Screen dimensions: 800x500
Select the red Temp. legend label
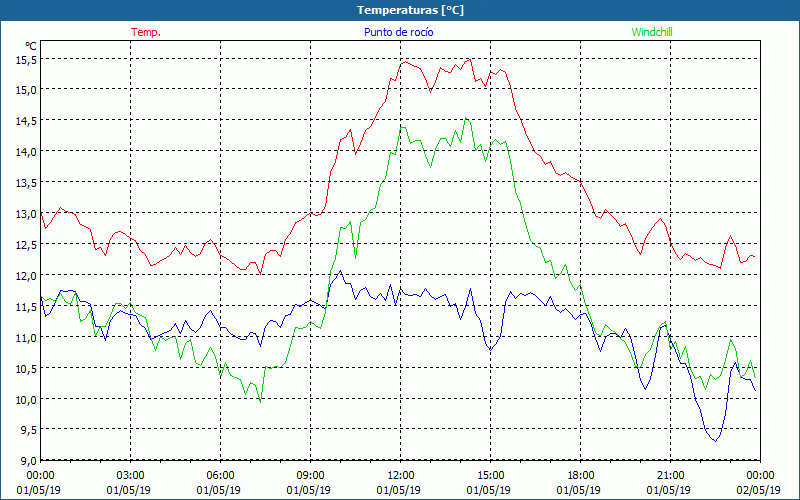coord(146,32)
